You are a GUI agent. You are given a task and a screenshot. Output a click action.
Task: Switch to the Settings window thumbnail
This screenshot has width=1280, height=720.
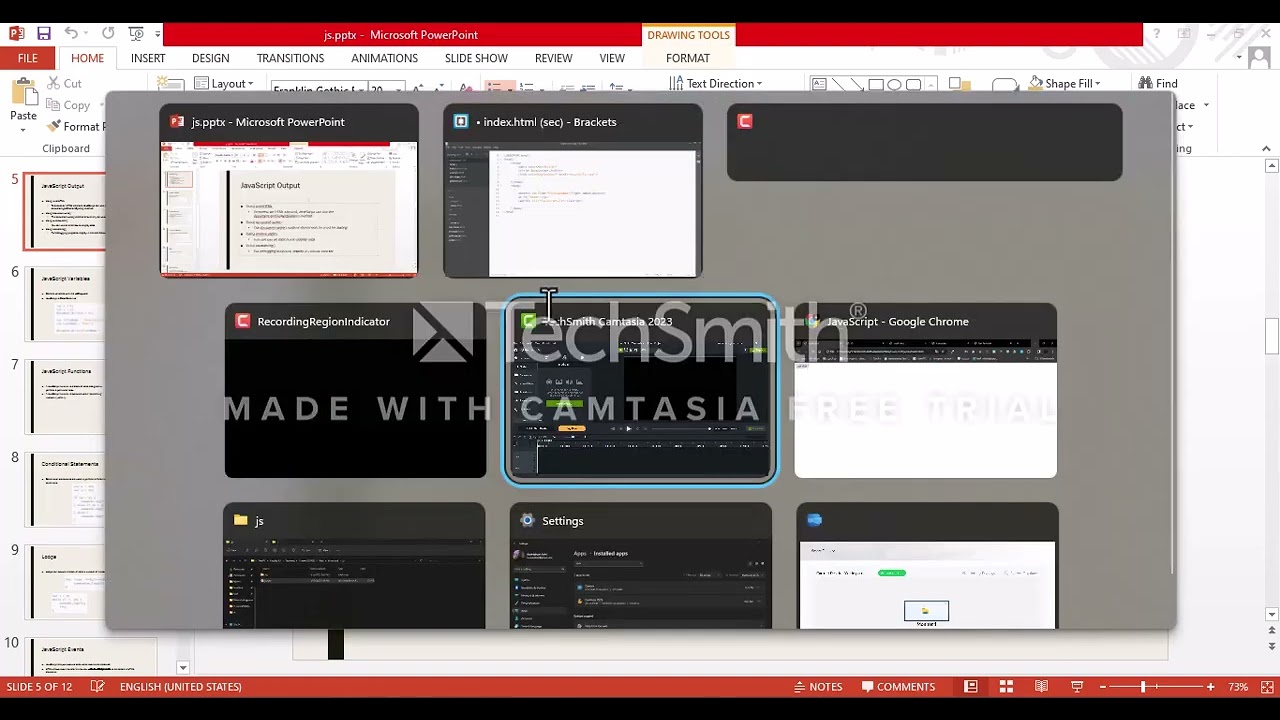tap(641, 566)
